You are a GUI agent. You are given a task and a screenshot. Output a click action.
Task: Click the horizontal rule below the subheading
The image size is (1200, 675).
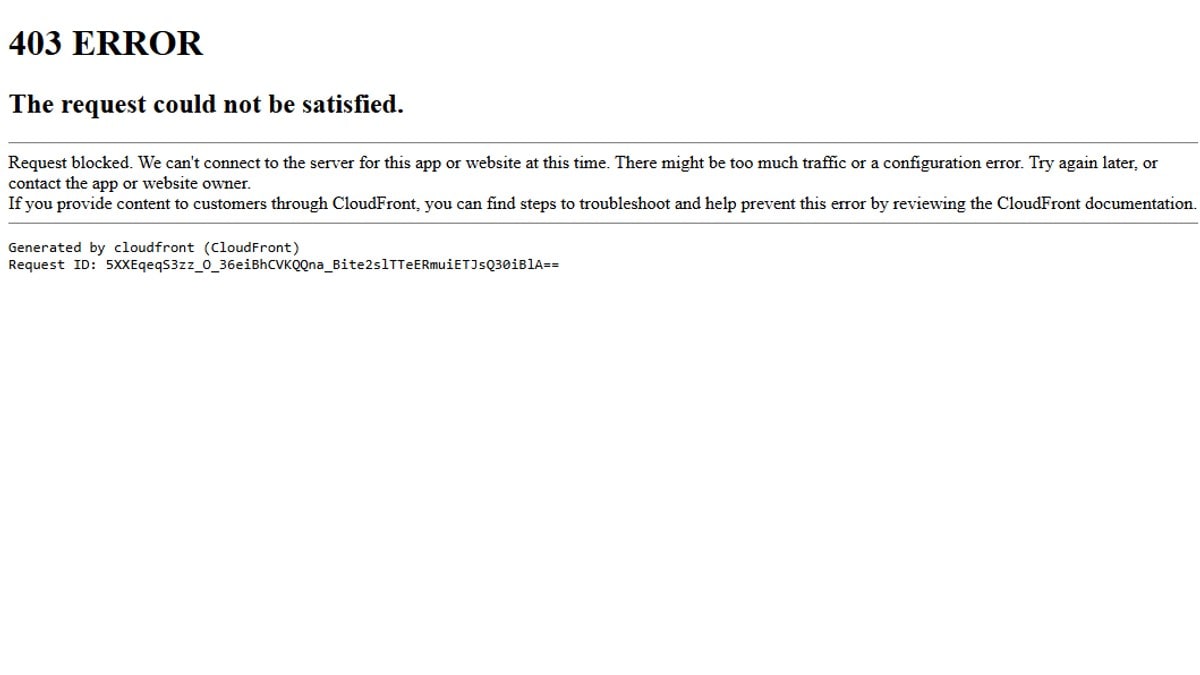(x=603, y=143)
